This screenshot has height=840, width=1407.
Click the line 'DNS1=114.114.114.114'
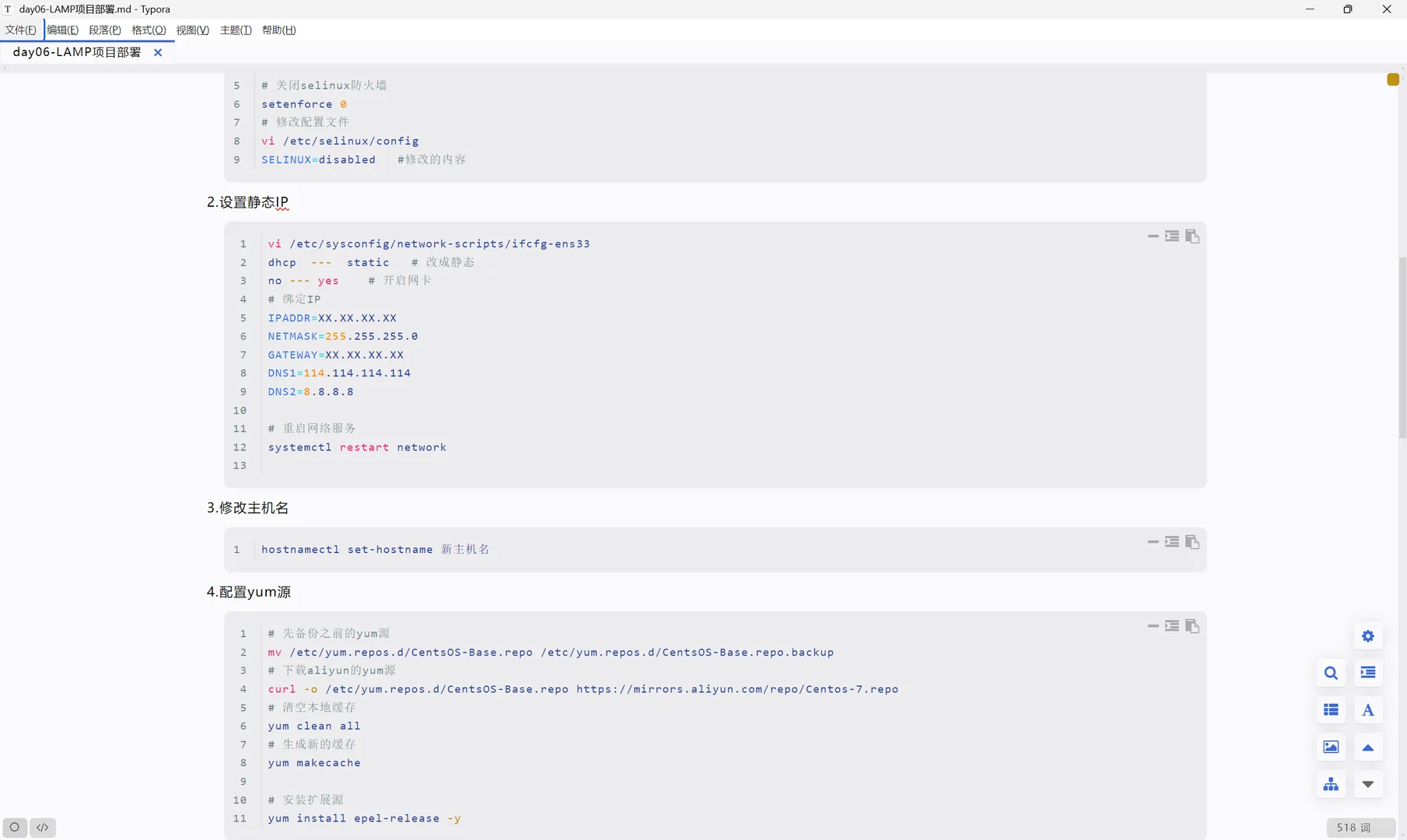tap(339, 373)
